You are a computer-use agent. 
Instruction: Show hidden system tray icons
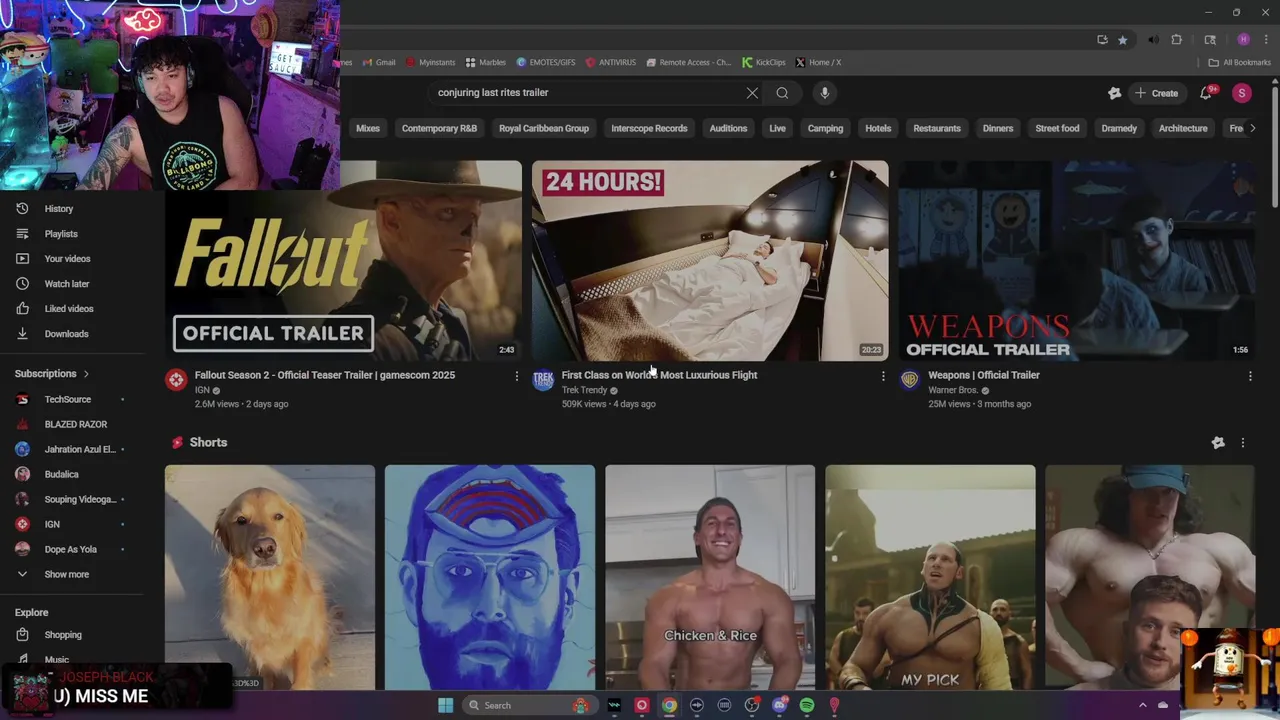(x=1143, y=705)
